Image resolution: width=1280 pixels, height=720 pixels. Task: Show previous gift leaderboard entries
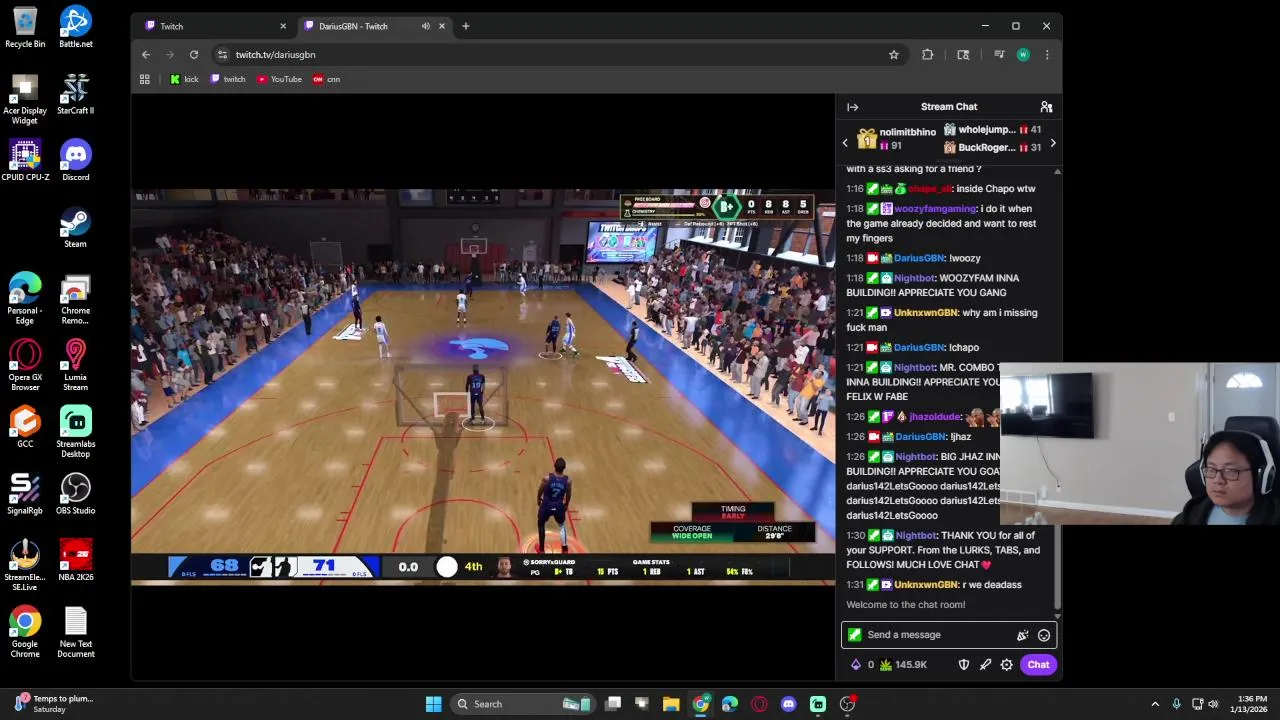tap(845, 143)
